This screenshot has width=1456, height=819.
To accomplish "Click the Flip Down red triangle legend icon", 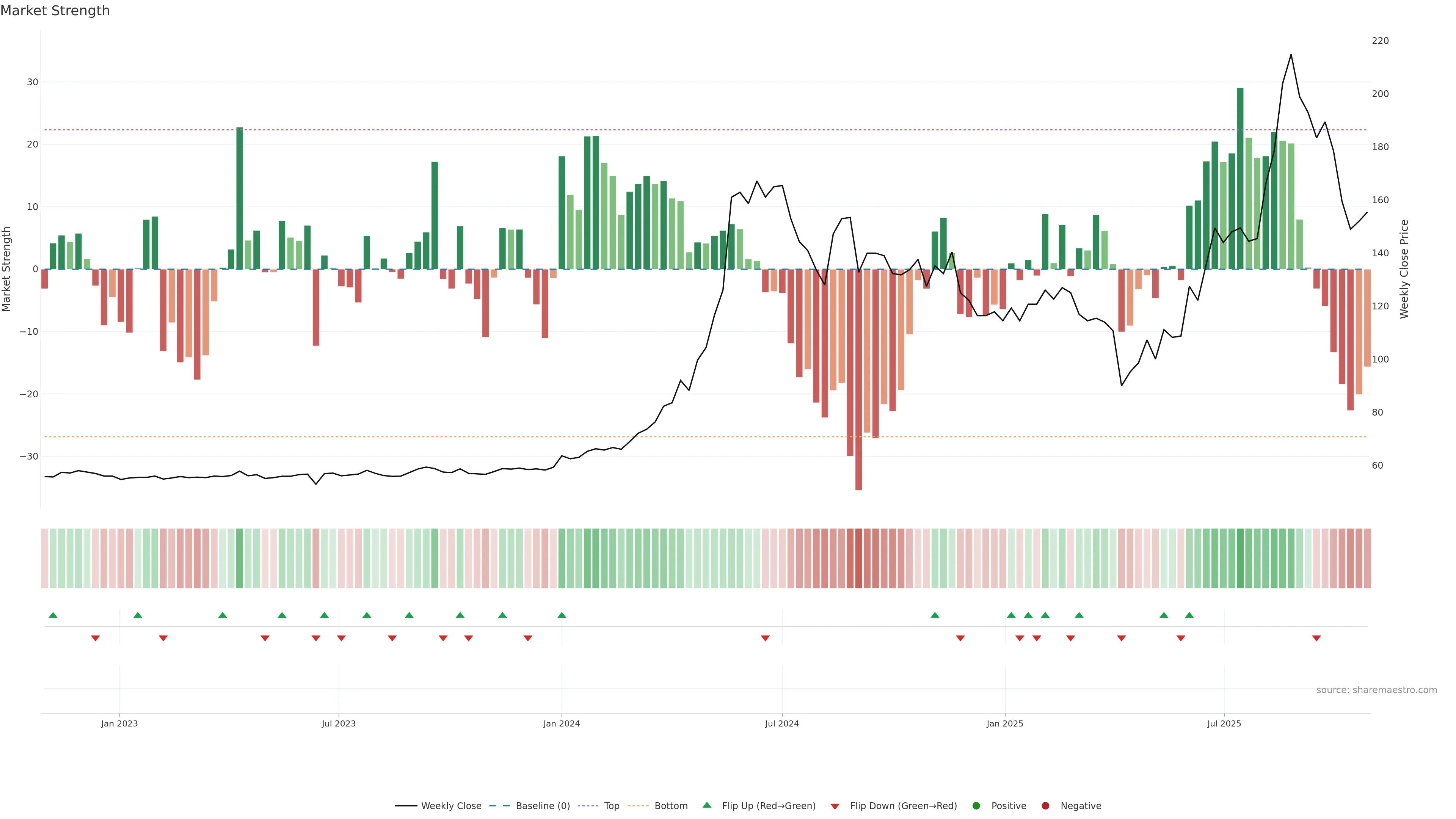I will [835, 806].
